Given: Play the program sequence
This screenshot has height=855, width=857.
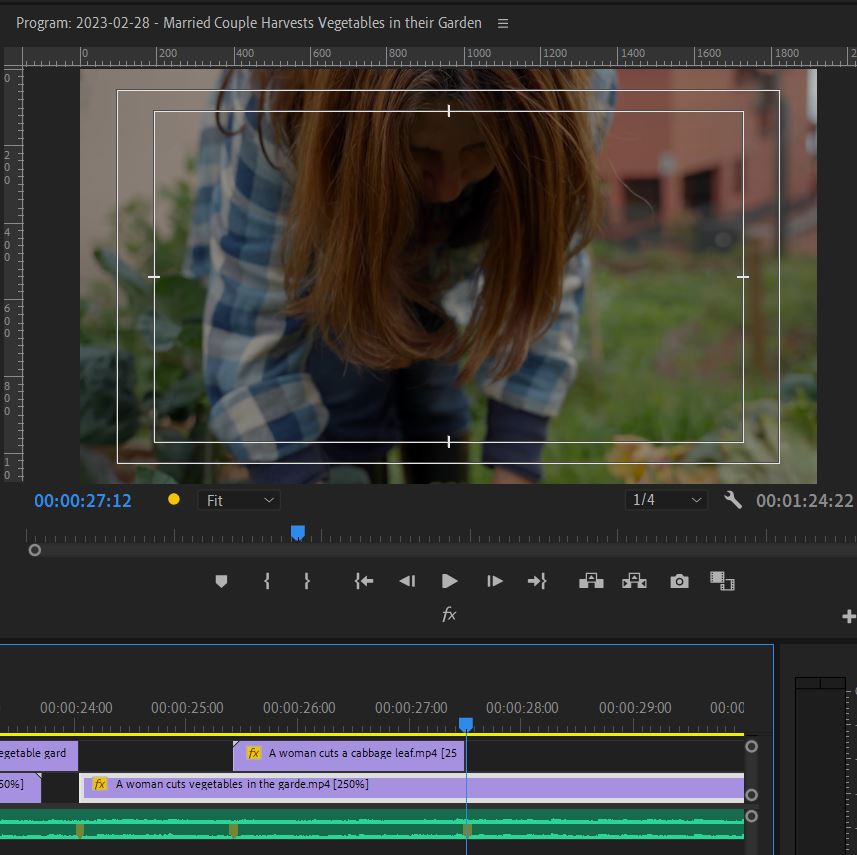Looking at the screenshot, I should [449, 581].
